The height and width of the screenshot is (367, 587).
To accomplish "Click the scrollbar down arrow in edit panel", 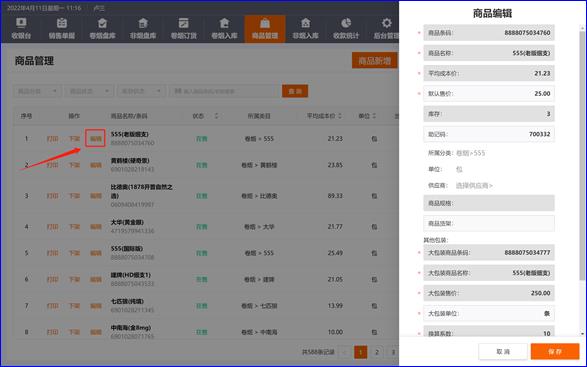I will coord(582,333).
